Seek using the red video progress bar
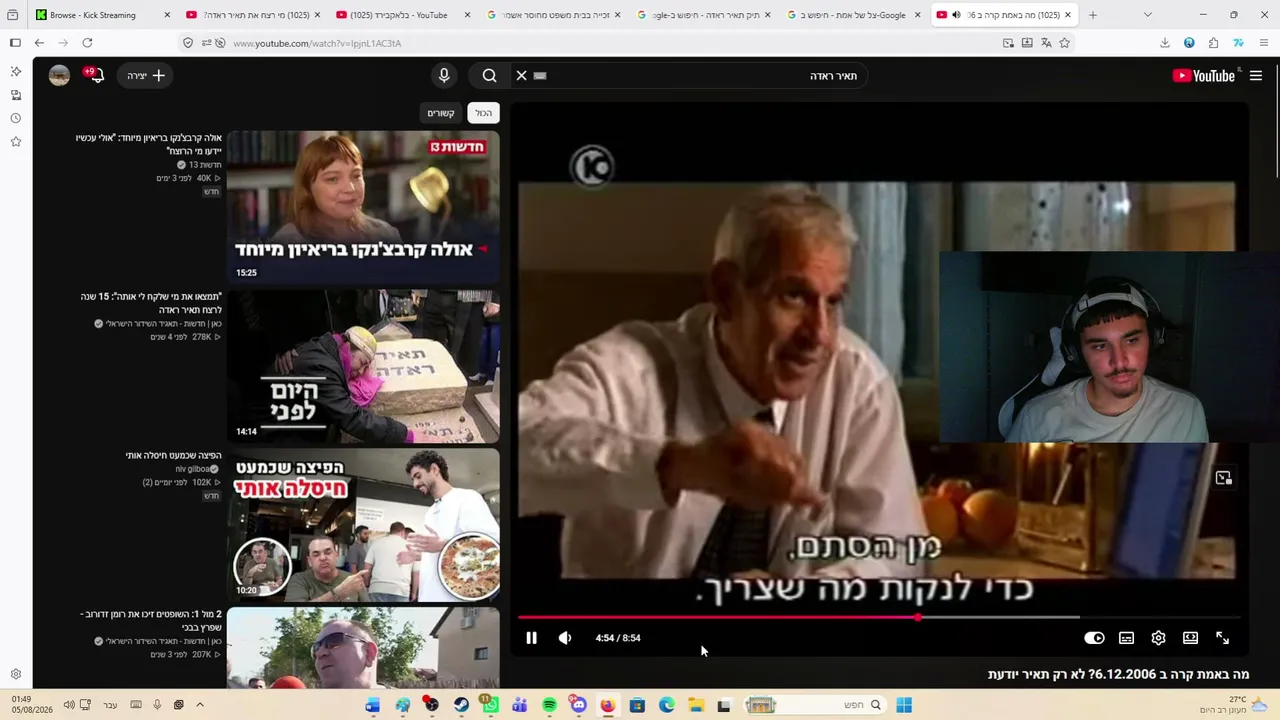The image size is (1280, 720). pyautogui.click(x=879, y=617)
